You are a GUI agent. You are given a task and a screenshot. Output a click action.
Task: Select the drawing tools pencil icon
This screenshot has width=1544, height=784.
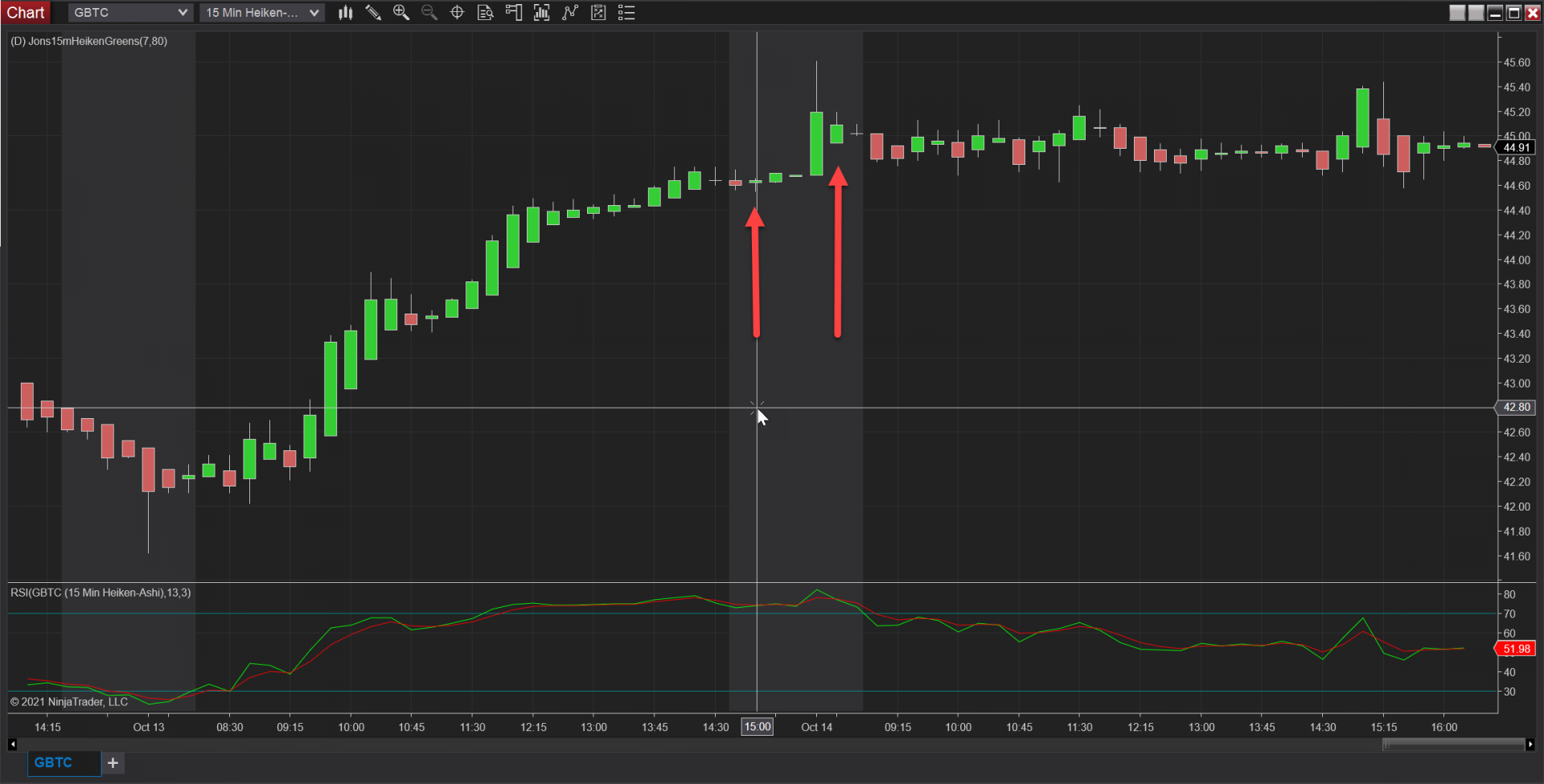(373, 13)
